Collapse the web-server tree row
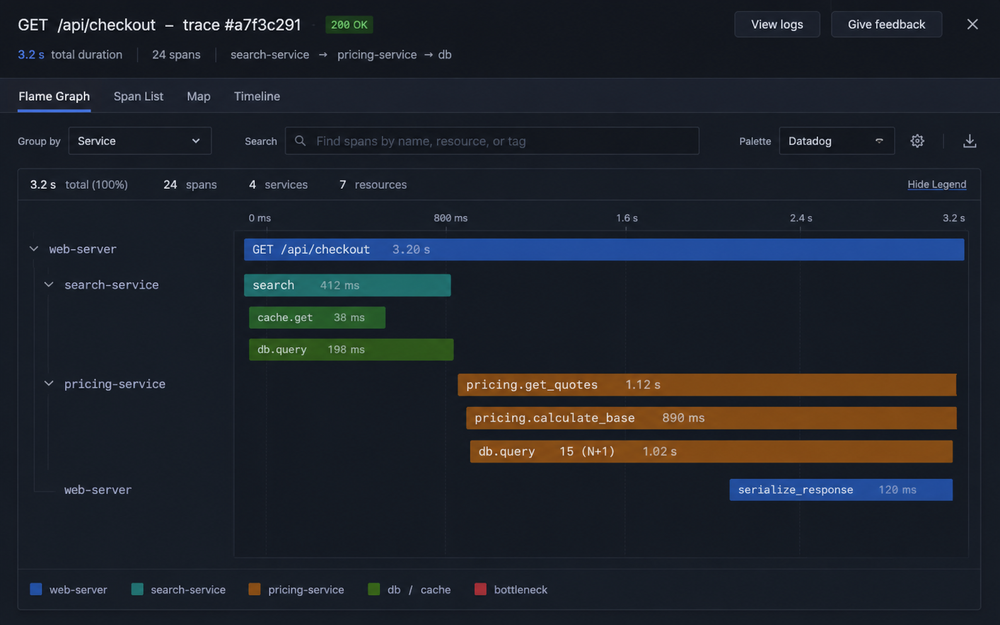 point(34,249)
